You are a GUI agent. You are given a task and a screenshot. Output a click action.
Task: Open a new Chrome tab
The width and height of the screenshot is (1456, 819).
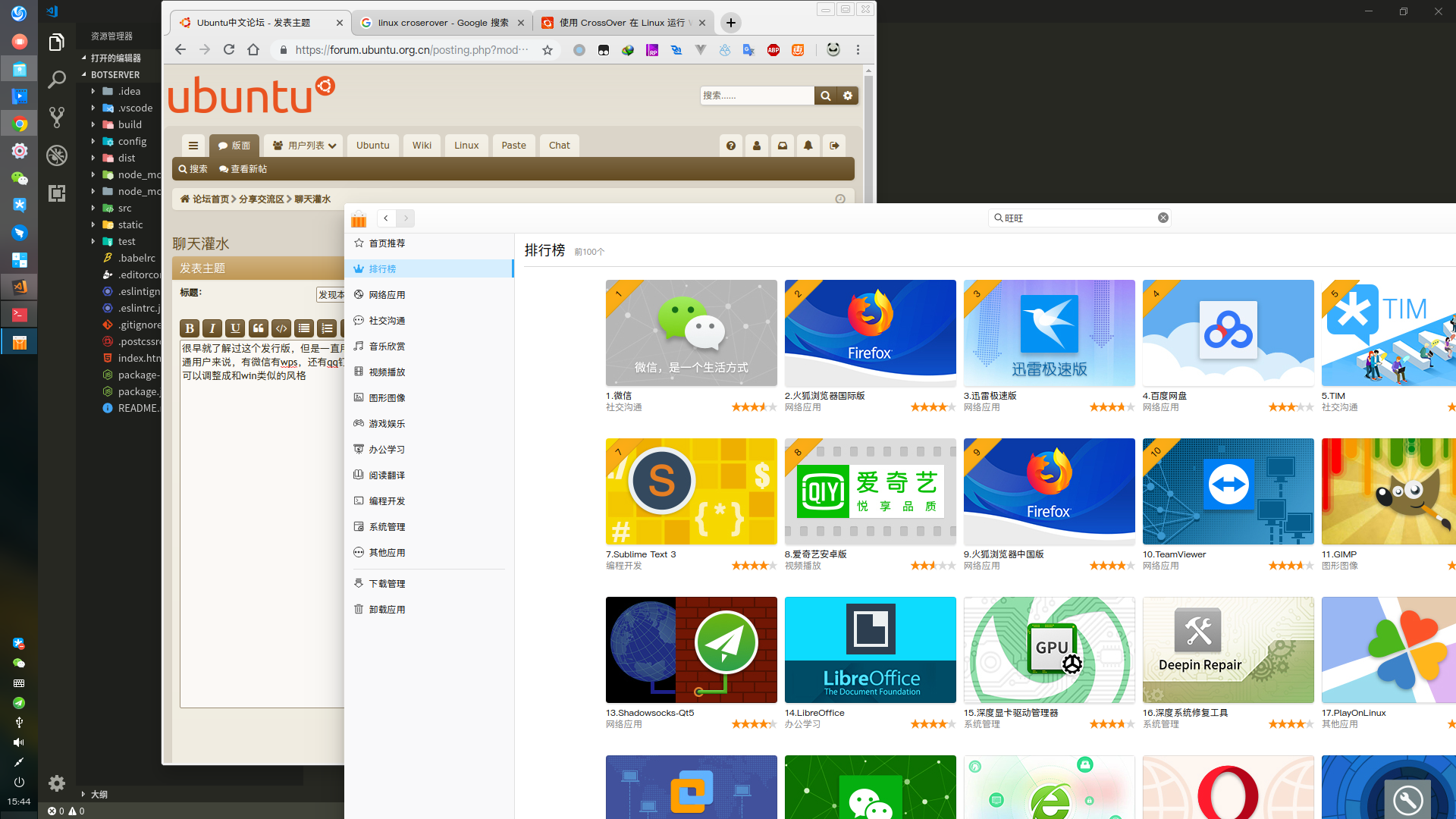tap(731, 23)
